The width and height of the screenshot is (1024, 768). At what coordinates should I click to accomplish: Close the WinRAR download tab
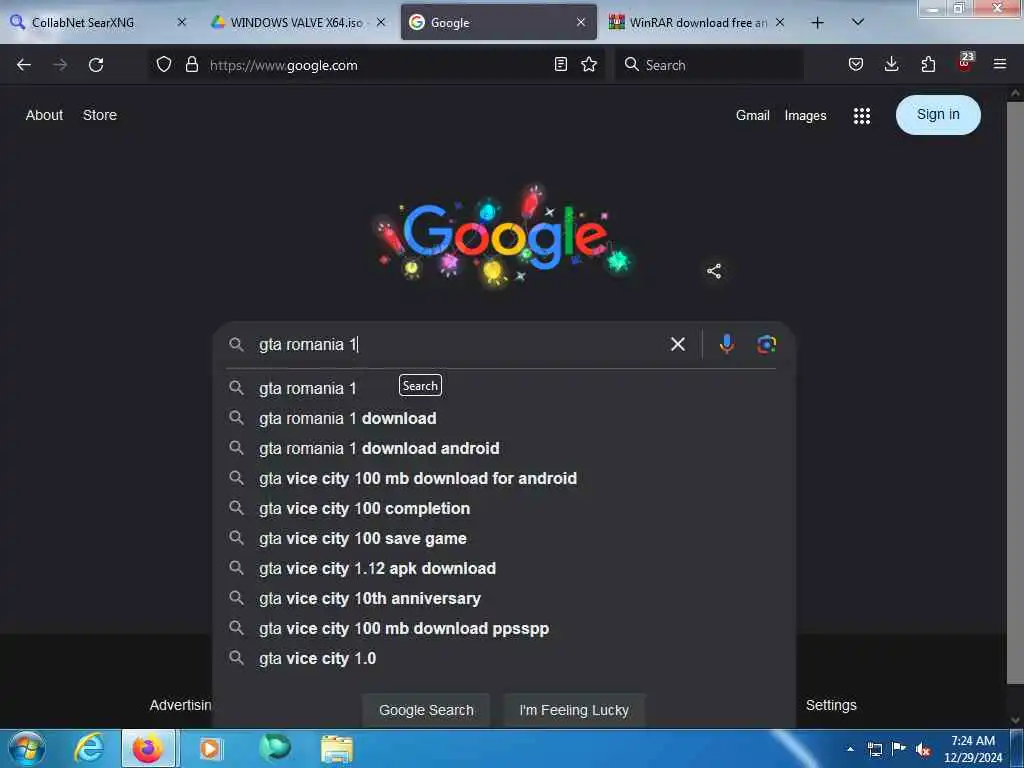(x=780, y=22)
